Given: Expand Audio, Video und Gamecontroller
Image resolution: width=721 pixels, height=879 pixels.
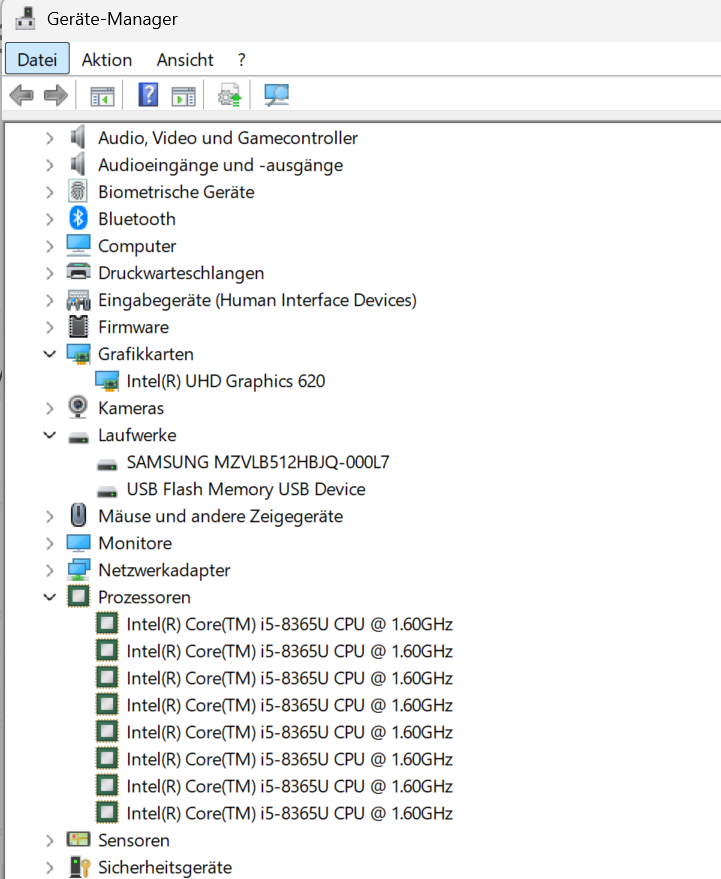Looking at the screenshot, I should tap(49, 138).
